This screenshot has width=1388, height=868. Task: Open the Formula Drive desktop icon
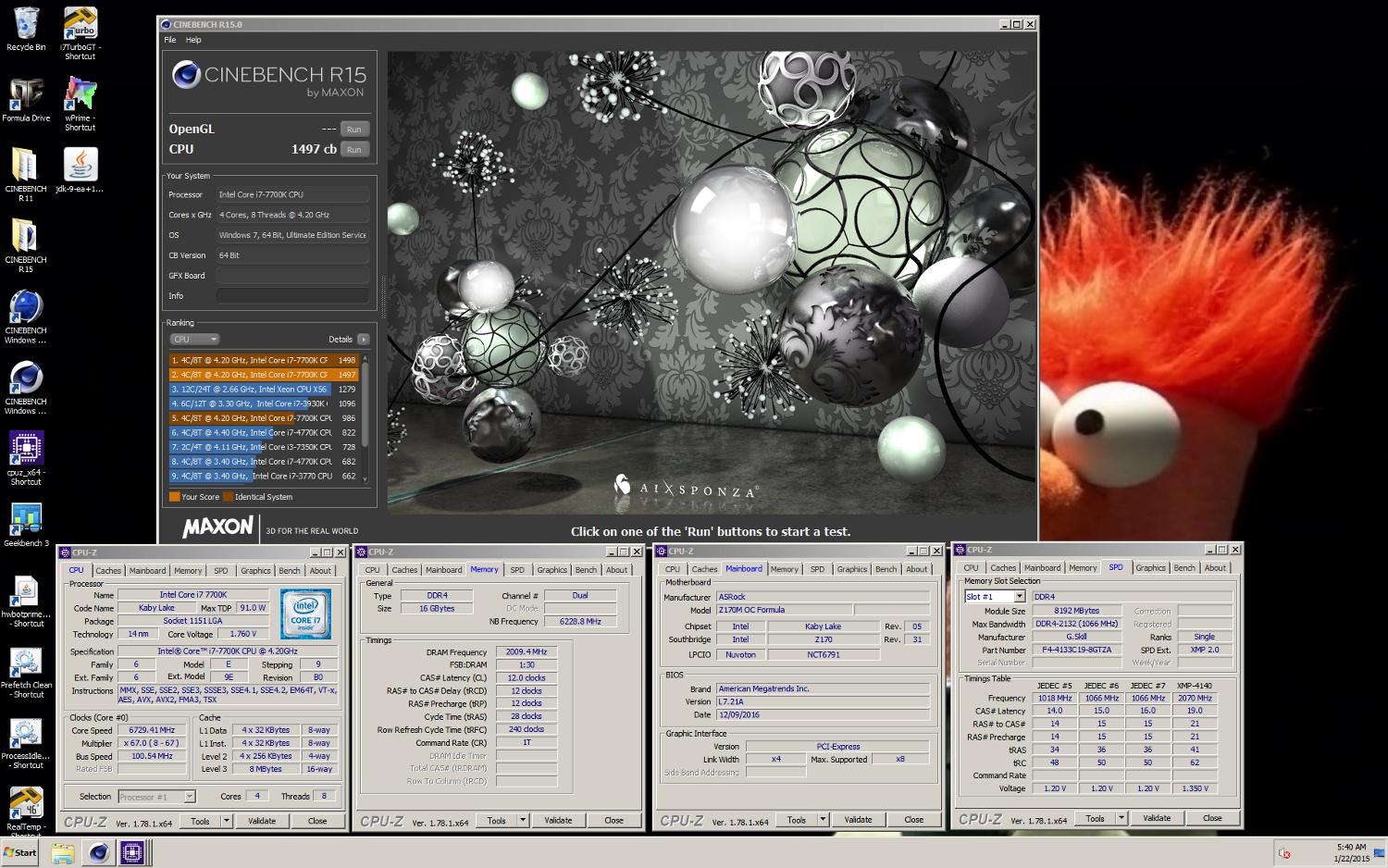coord(26,100)
